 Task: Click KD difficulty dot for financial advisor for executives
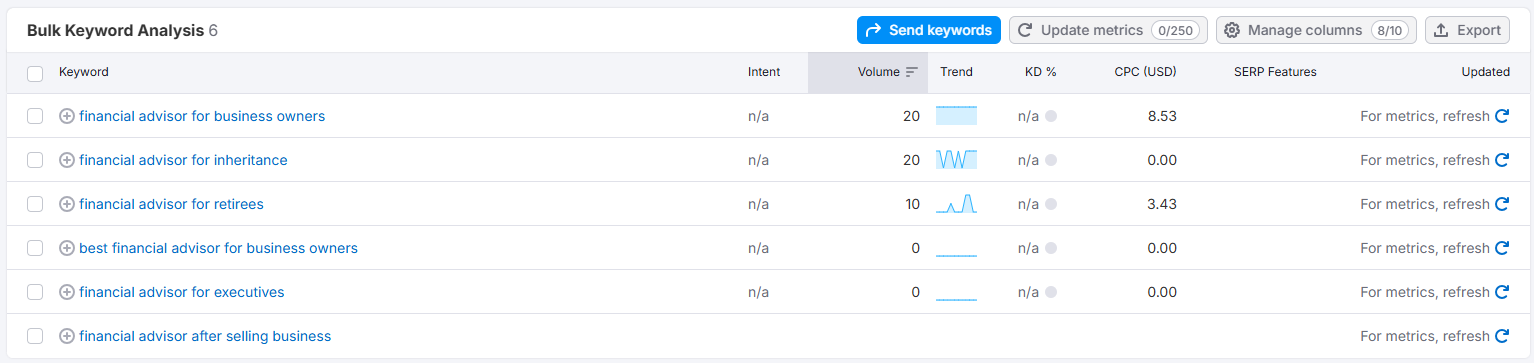(x=1051, y=292)
